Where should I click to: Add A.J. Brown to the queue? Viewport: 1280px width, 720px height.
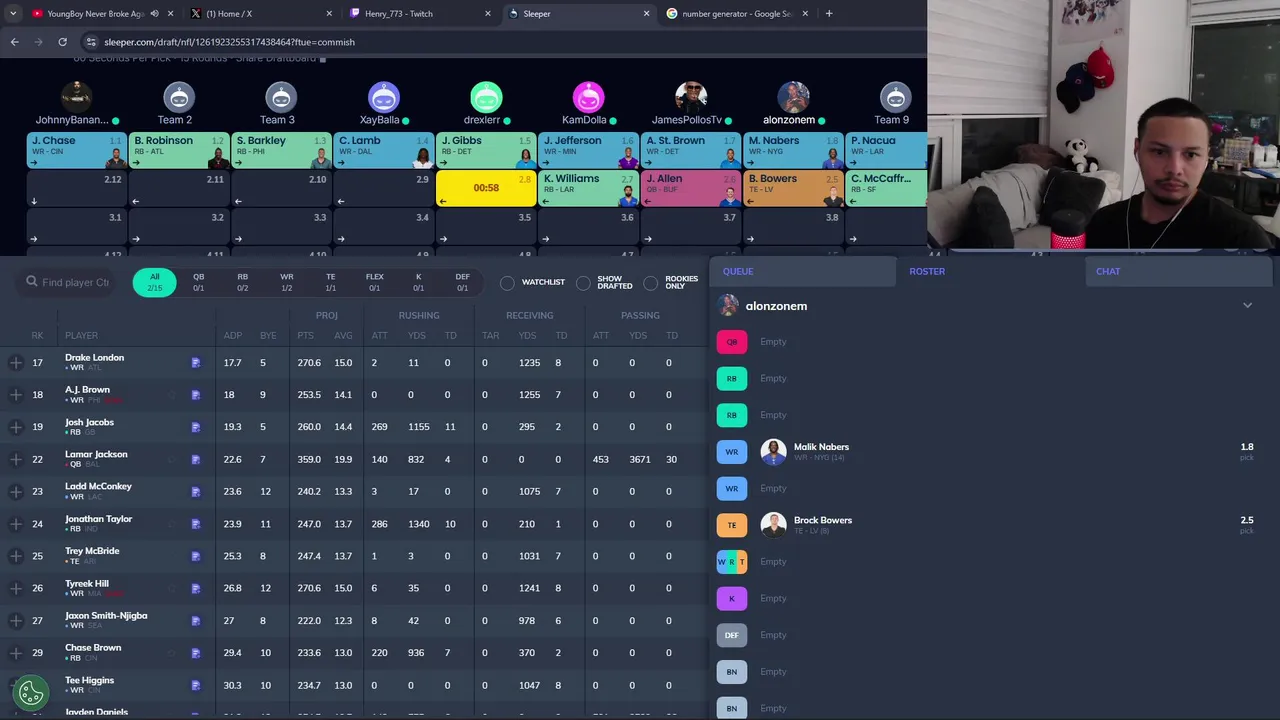tap(15, 395)
